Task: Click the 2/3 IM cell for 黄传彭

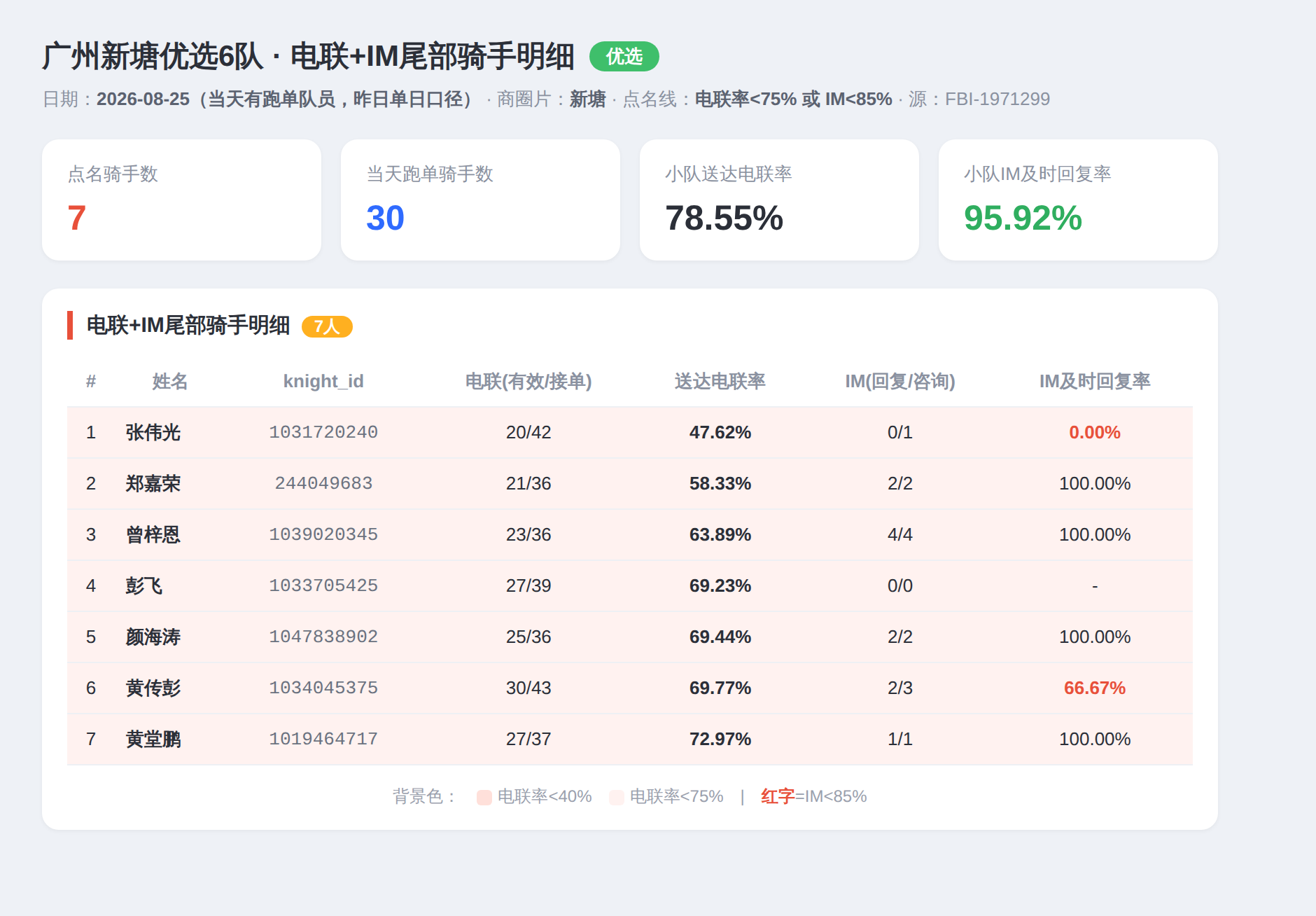Action: (x=899, y=688)
